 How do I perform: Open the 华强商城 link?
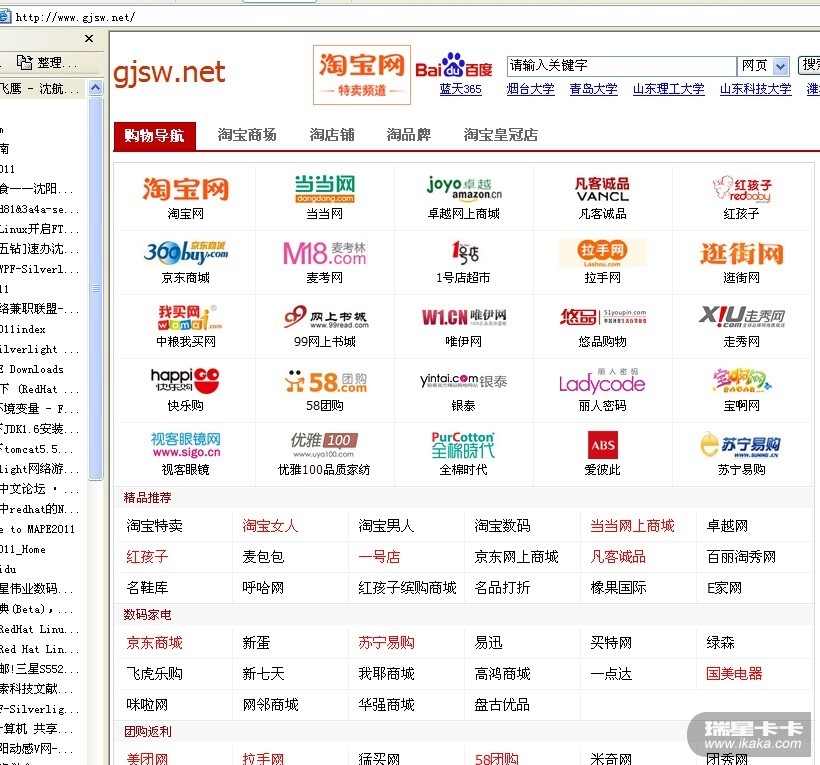click(x=386, y=705)
